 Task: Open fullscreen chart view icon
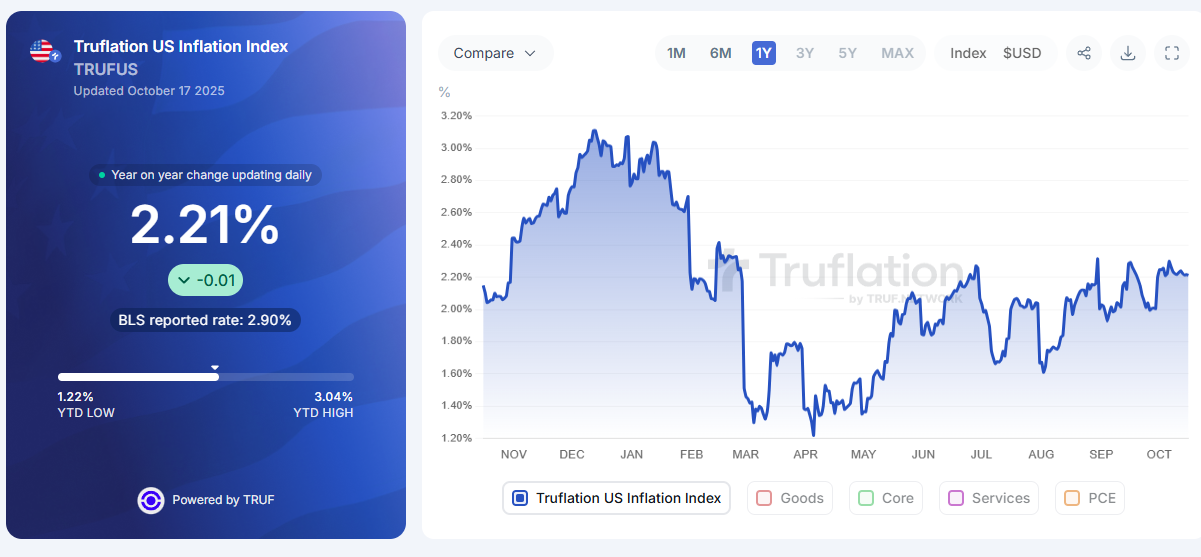(1172, 53)
